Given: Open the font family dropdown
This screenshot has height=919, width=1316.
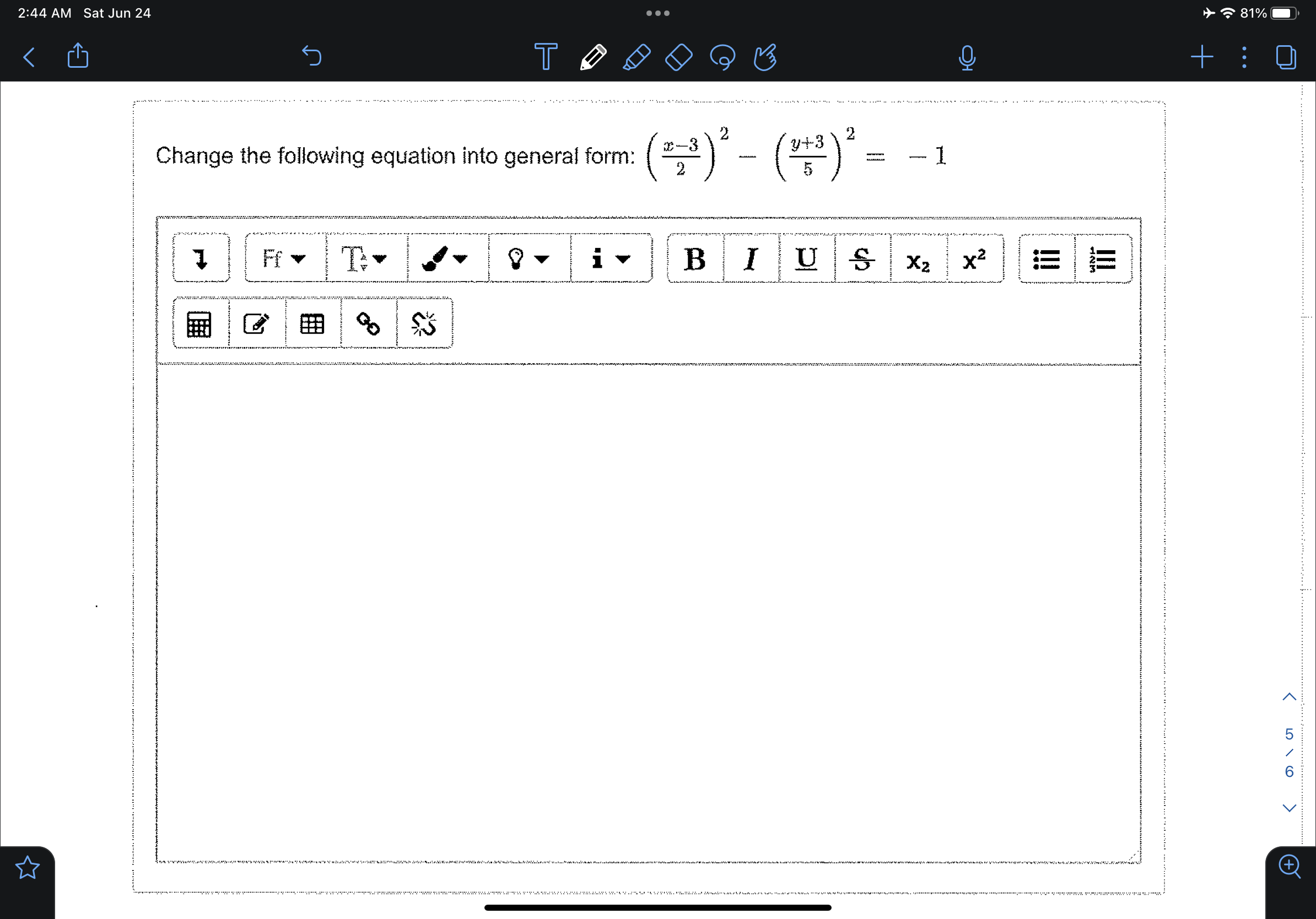Looking at the screenshot, I should (283, 259).
